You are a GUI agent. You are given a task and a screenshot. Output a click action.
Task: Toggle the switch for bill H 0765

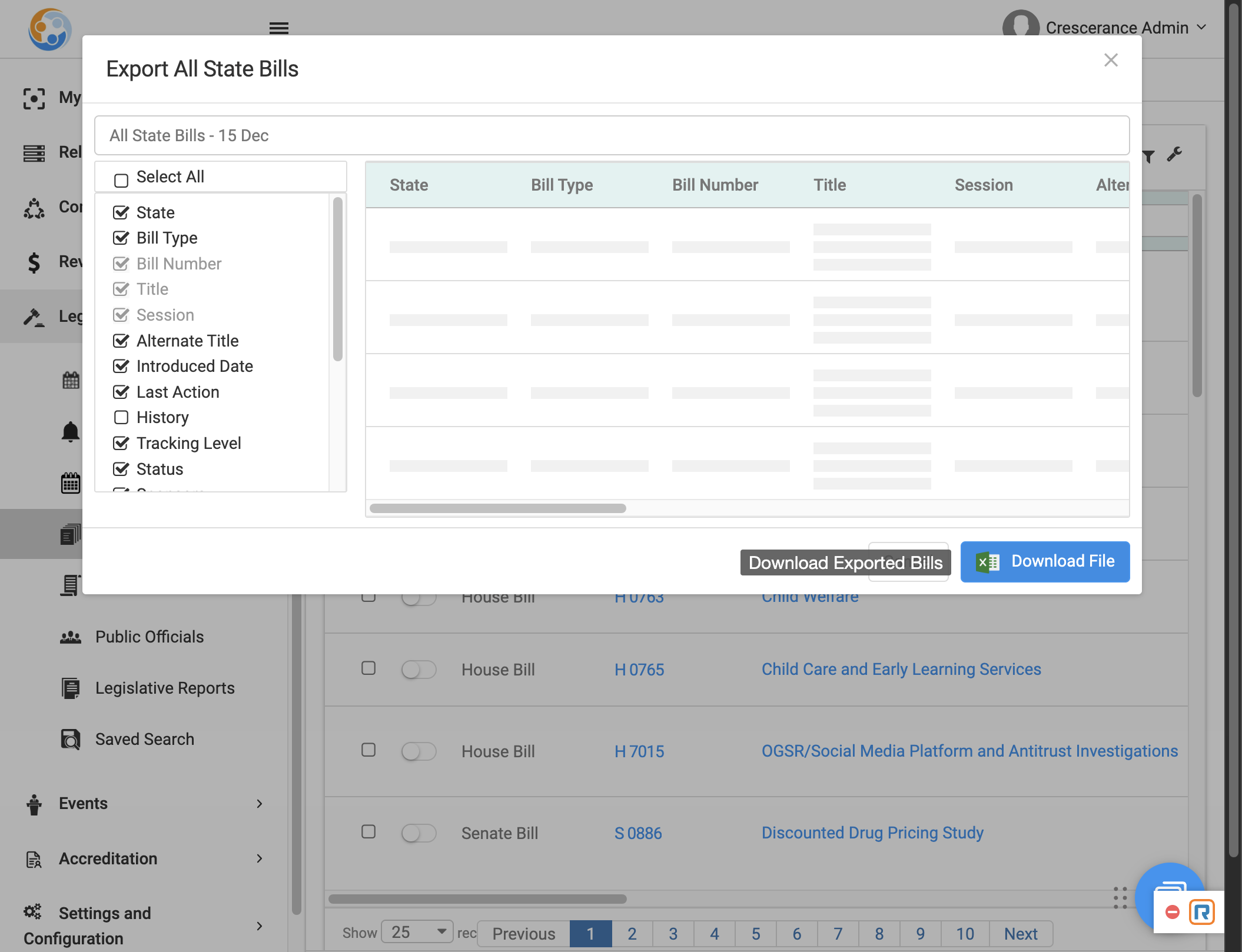pos(419,670)
